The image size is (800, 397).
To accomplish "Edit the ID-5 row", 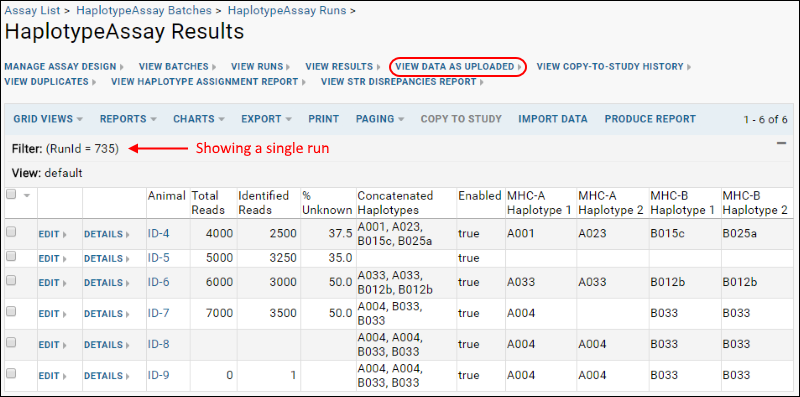I will coord(52,259).
